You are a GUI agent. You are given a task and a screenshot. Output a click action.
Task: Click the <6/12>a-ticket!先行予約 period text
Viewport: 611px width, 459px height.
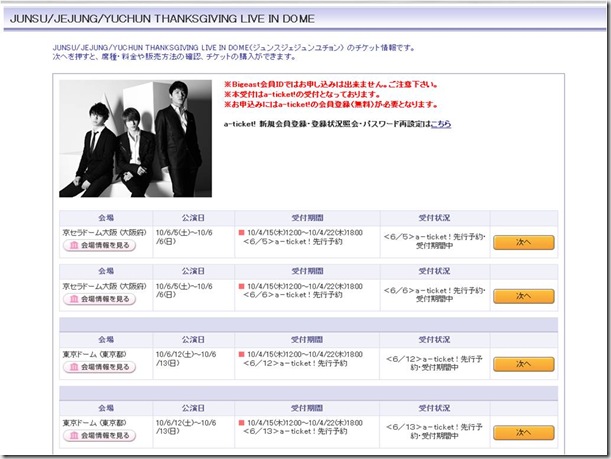click(x=295, y=363)
